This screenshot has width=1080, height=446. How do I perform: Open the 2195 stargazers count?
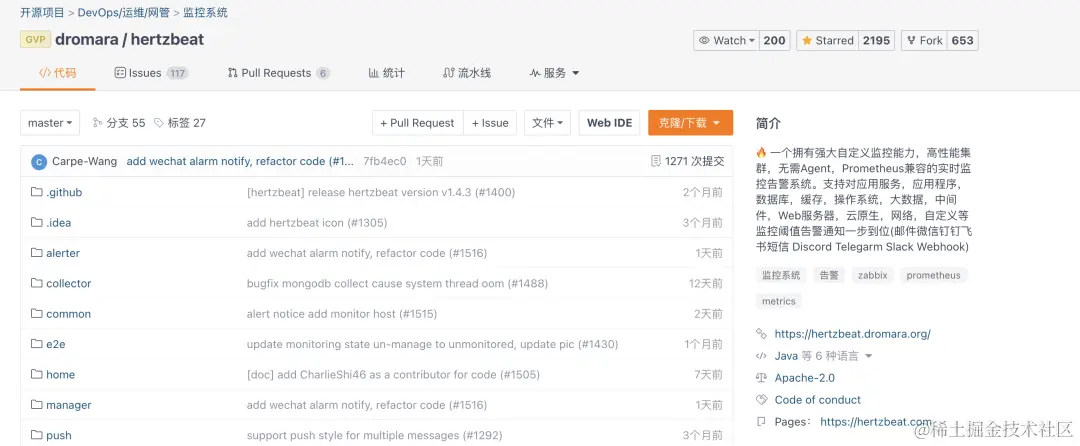tap(876, 41)
